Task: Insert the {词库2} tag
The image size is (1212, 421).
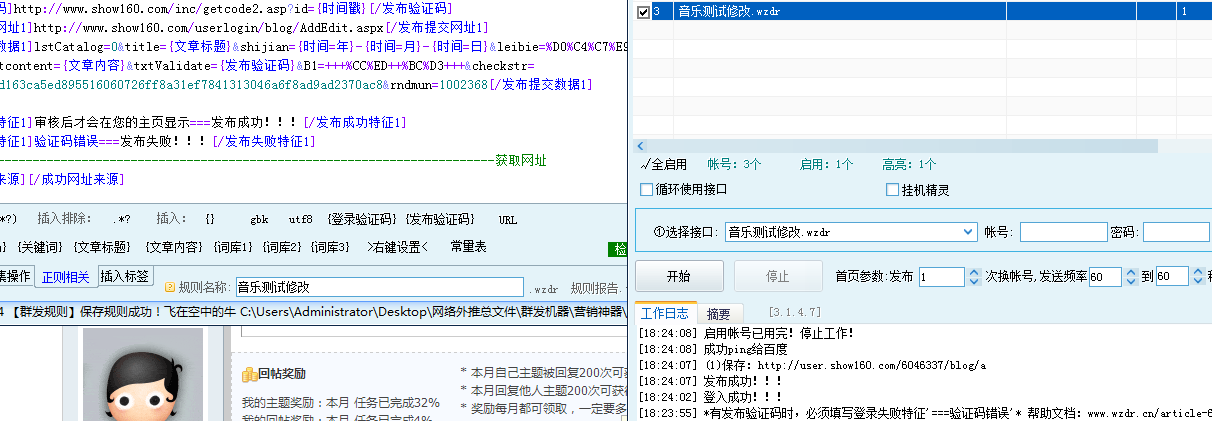Action: click(x=281, y=246)
